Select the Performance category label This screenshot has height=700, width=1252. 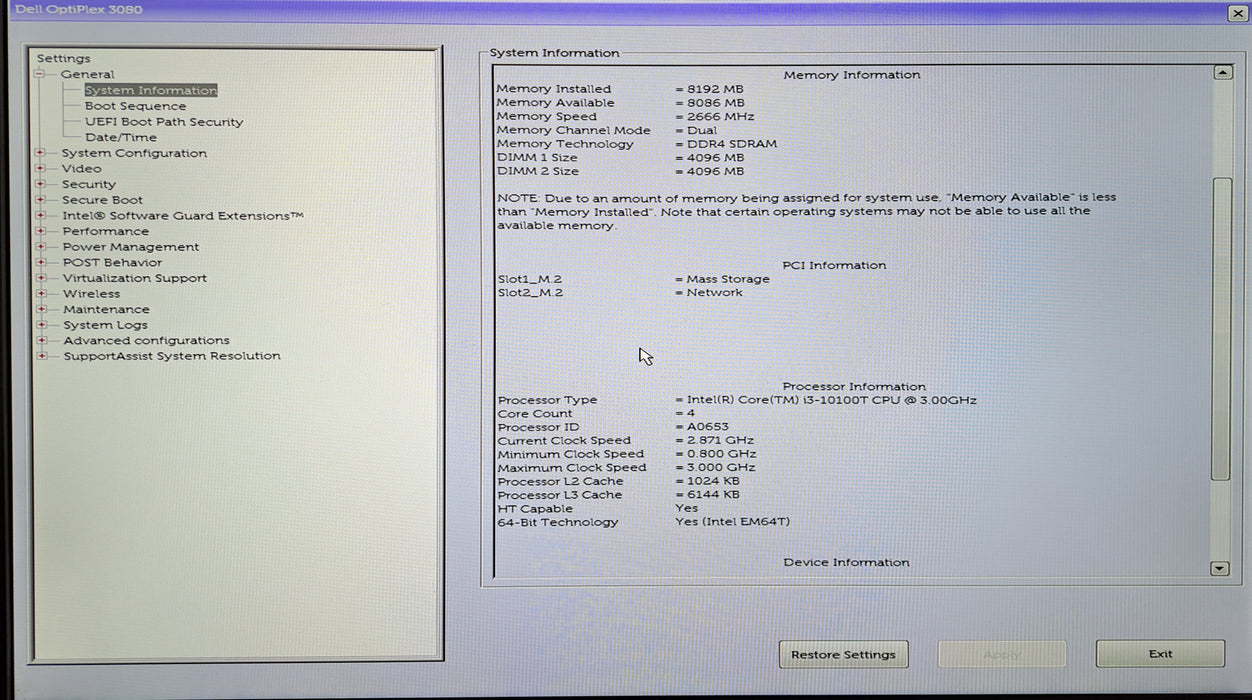(105, 231)
